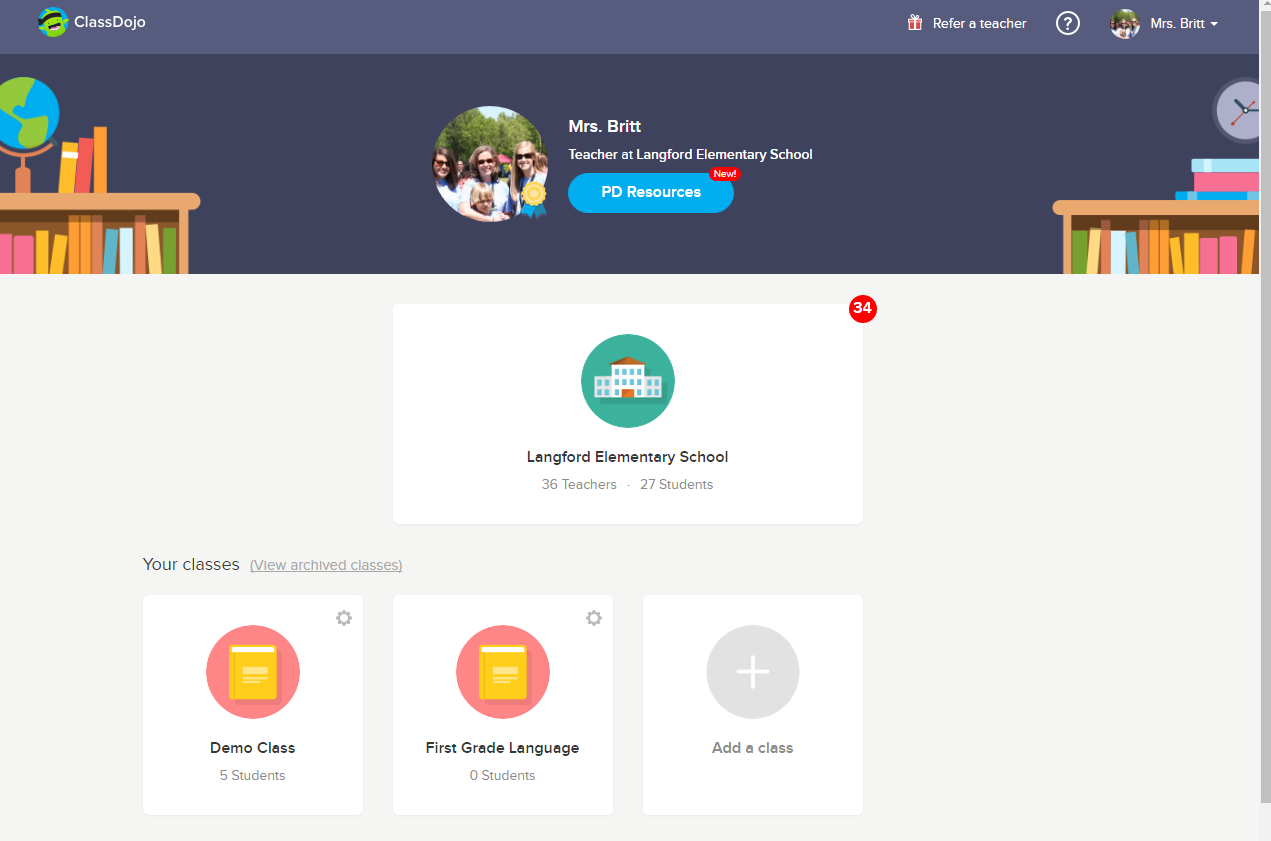Viewport: 1271px width, 841px height.
Task: Open the help question mark icon
Action: click(x=1068, y=23)
